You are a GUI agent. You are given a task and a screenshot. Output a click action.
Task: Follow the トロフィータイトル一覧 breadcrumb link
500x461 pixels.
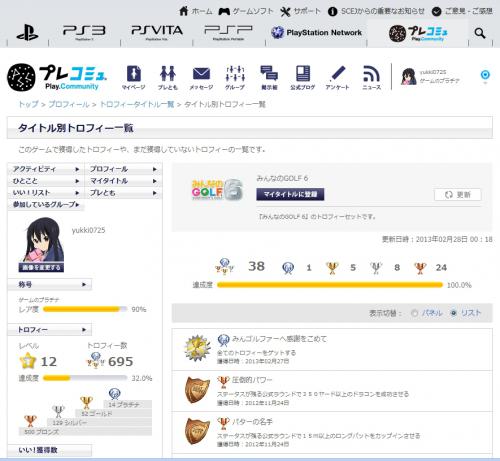(137, 104)
